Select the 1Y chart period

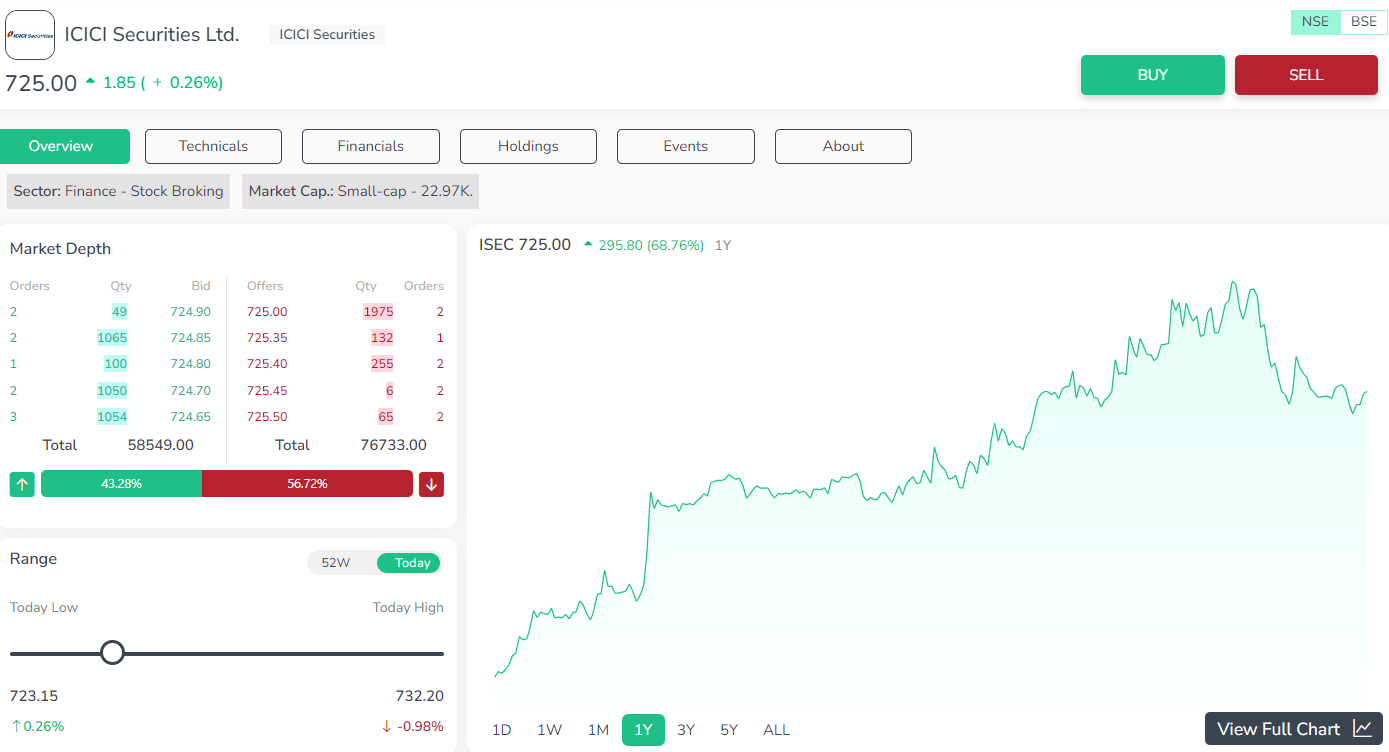[643, 730]
